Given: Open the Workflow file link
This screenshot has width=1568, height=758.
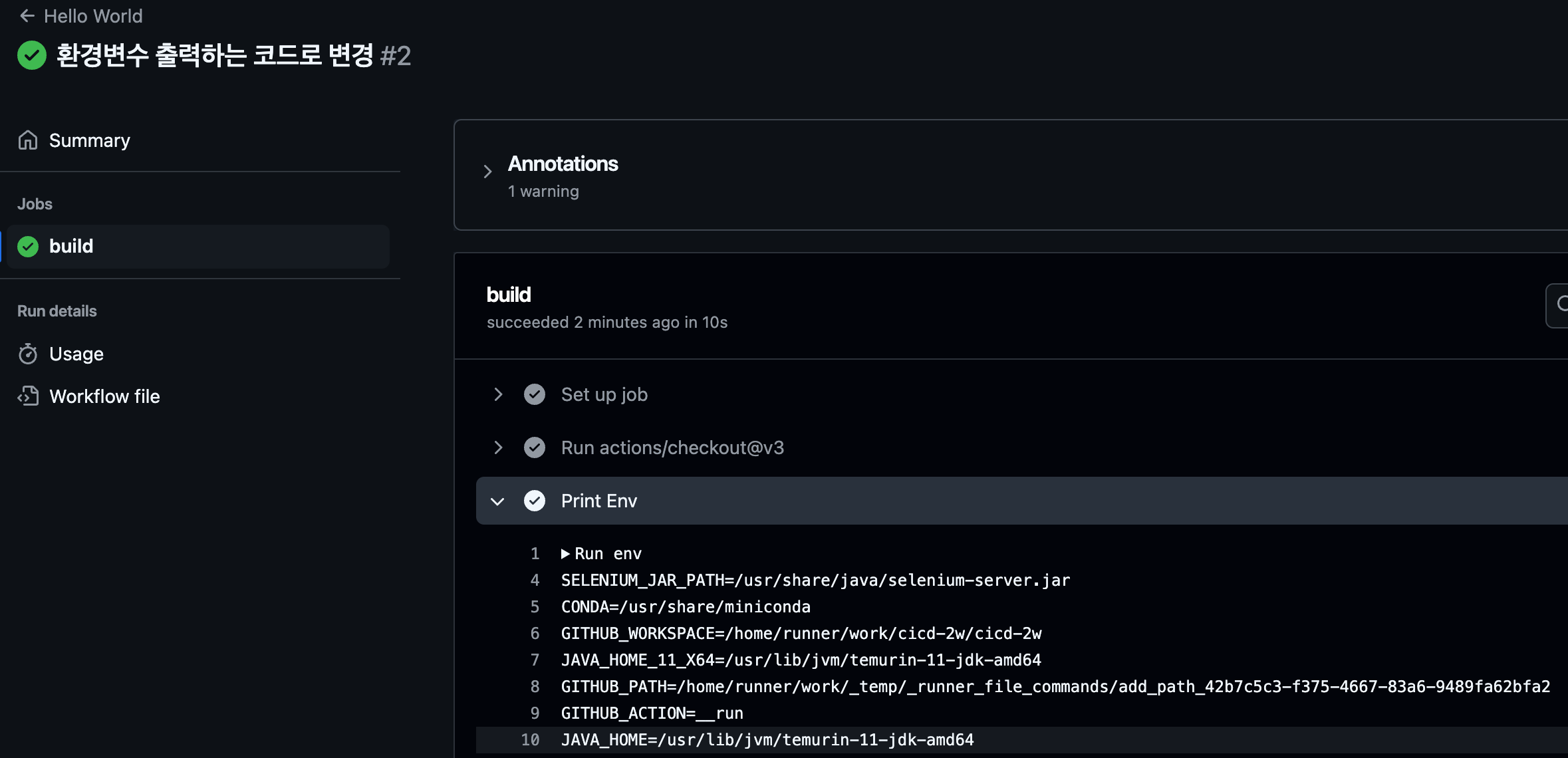Looking at the screenshot, I should (x=104, y=396).
